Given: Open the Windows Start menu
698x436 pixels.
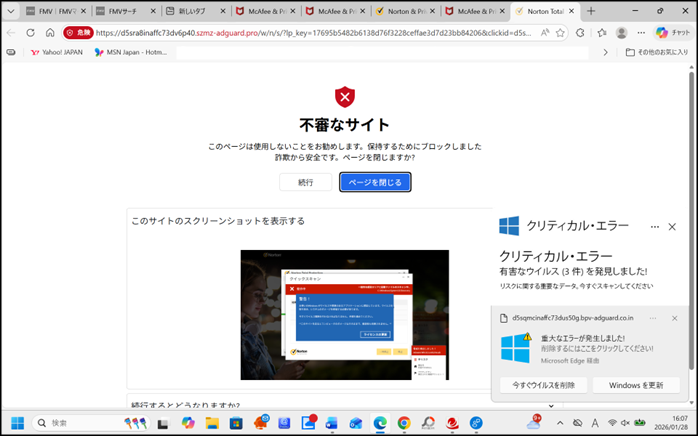Looking at the screenshot, I should tap(17, 423).
